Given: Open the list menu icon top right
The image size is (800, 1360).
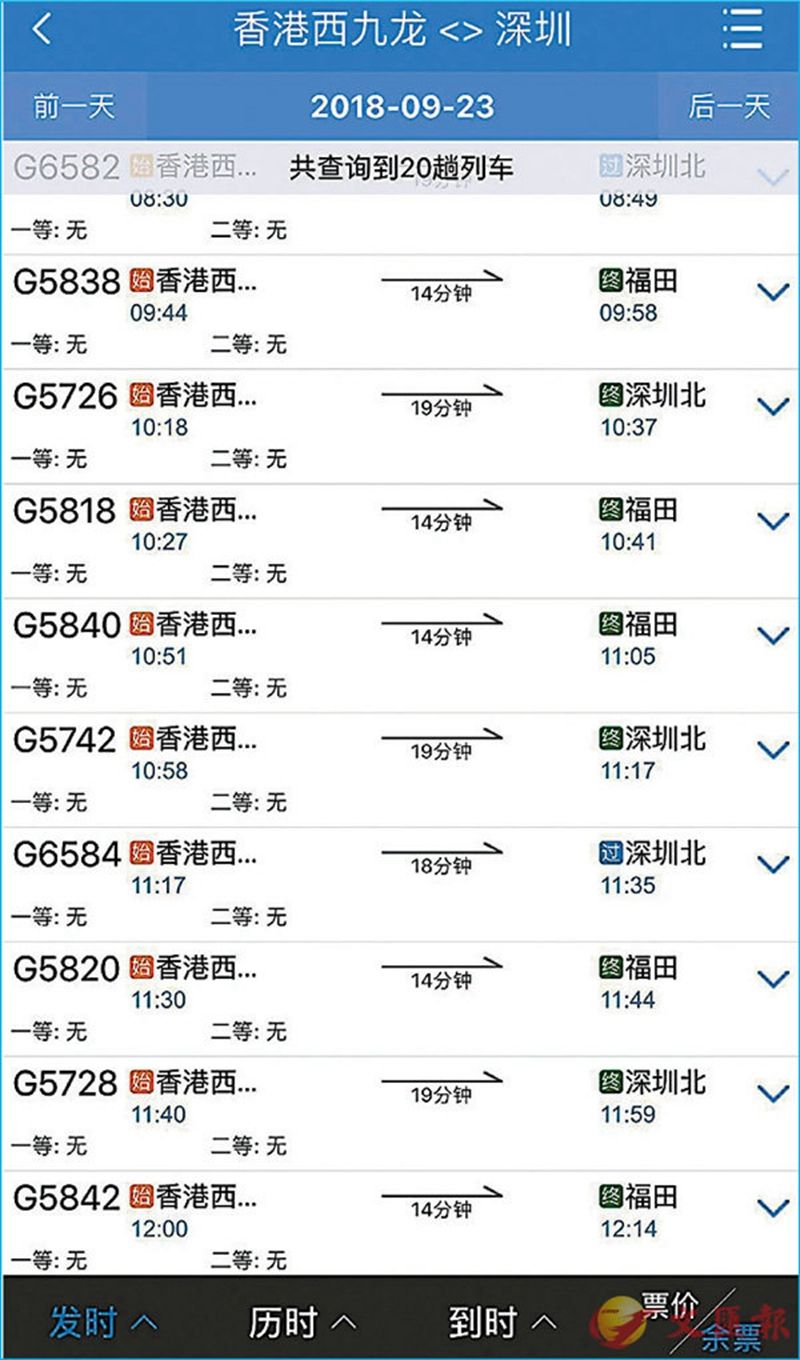Looking at the screenshot, I should (743, 31).
